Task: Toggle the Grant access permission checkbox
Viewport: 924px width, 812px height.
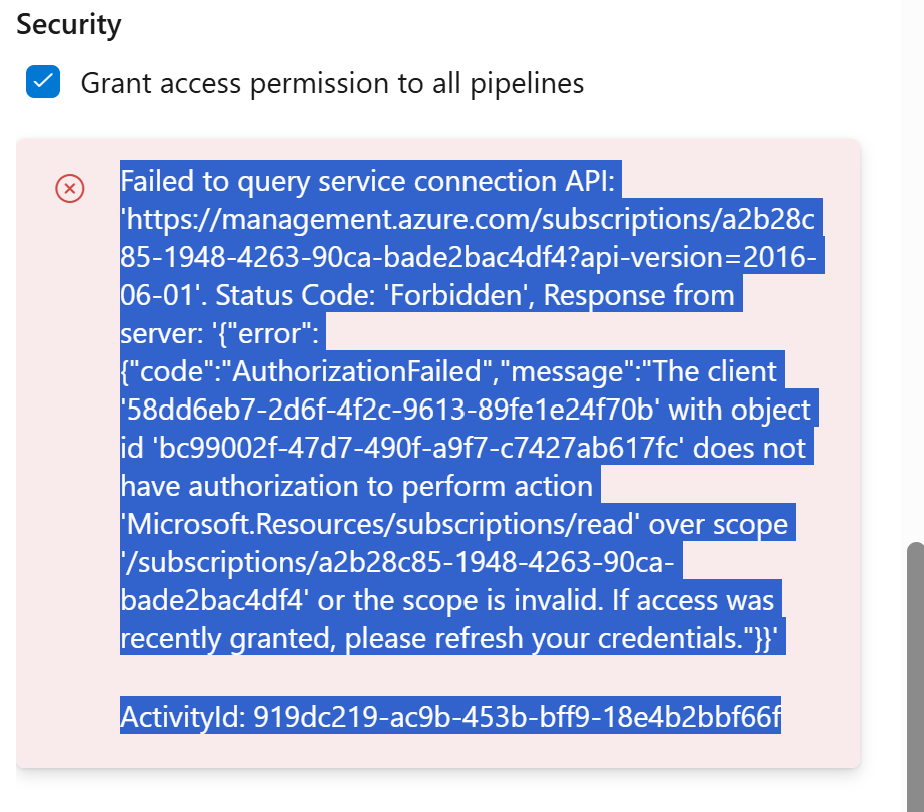Action: click(x=43, y=83)
